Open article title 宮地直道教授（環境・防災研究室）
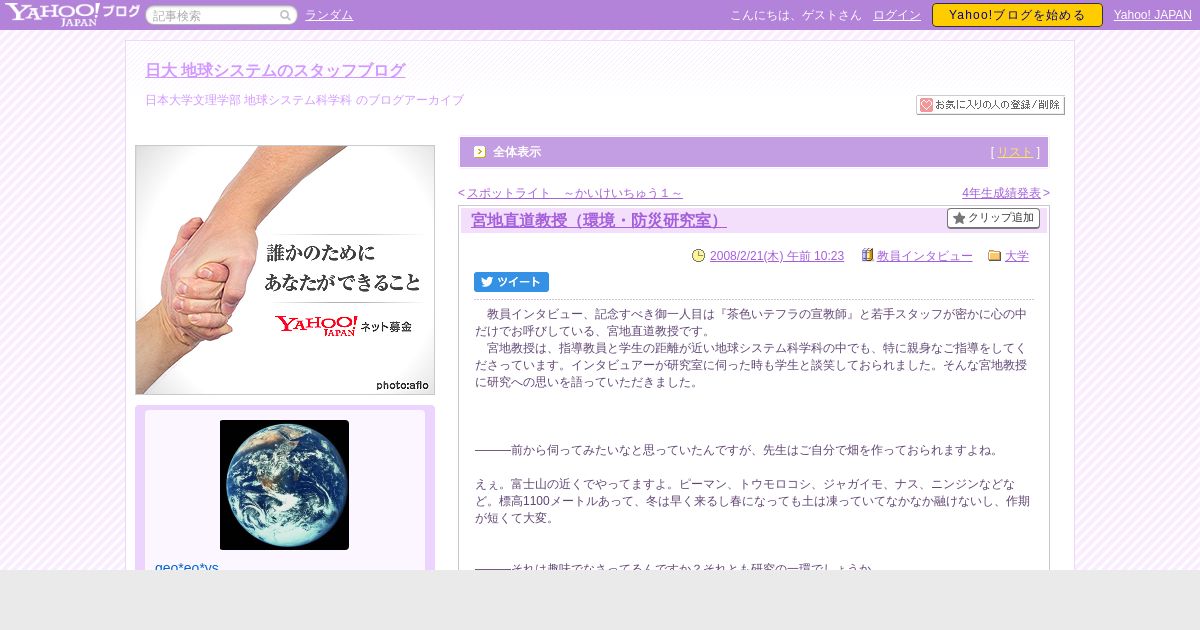The width and height of the screenshot is (1200, 630). (599, 220)
